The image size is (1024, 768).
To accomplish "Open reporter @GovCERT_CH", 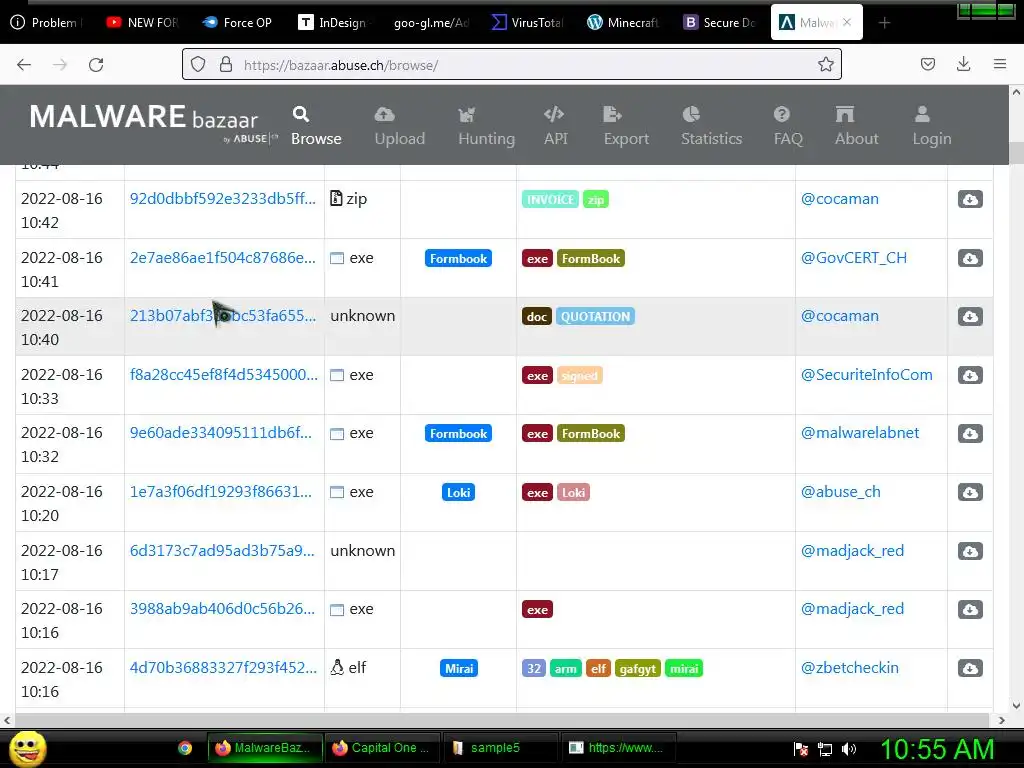I will [854, 257].
